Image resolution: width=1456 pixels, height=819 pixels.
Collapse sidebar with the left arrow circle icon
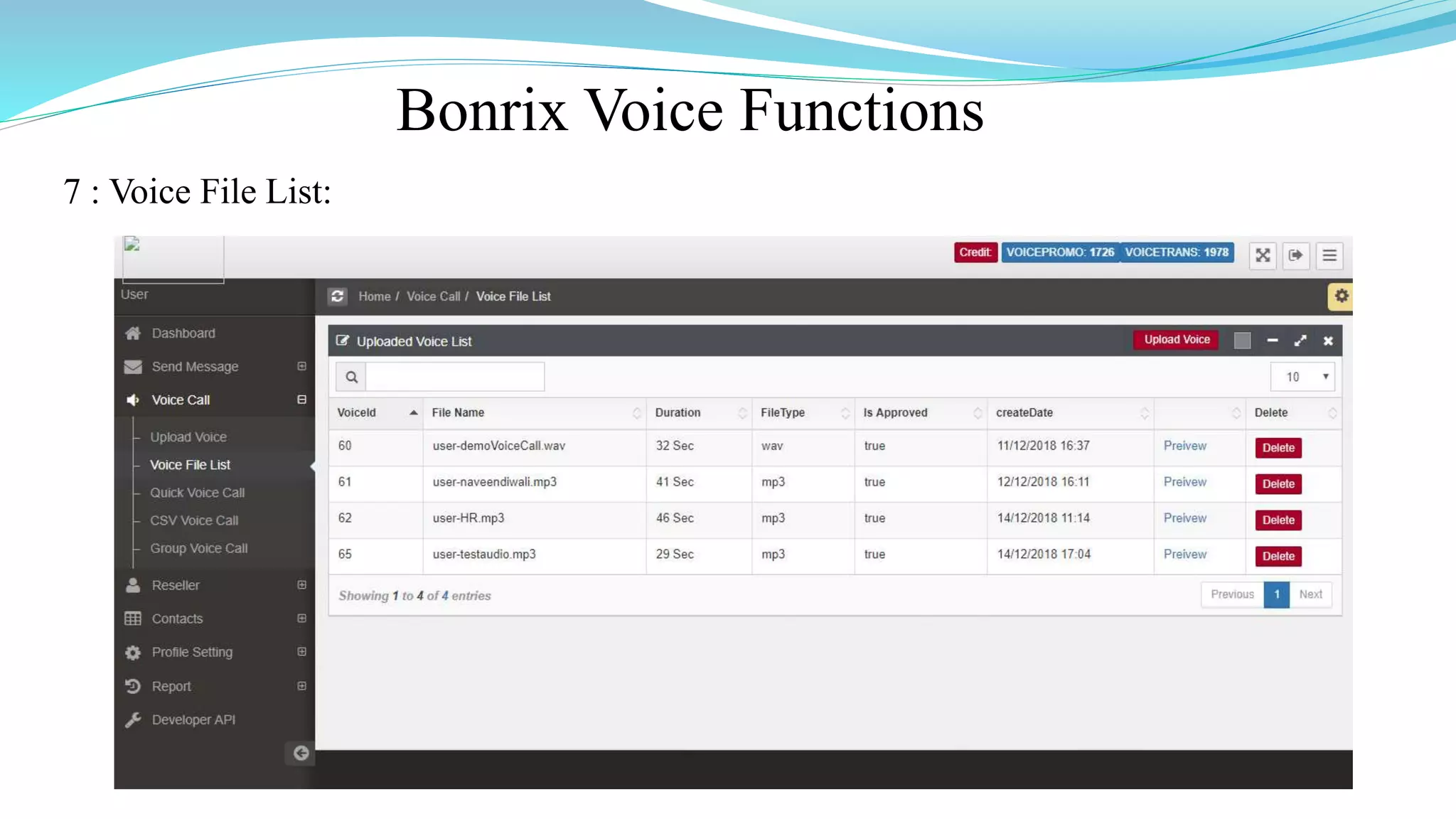(x=301, y=753)
